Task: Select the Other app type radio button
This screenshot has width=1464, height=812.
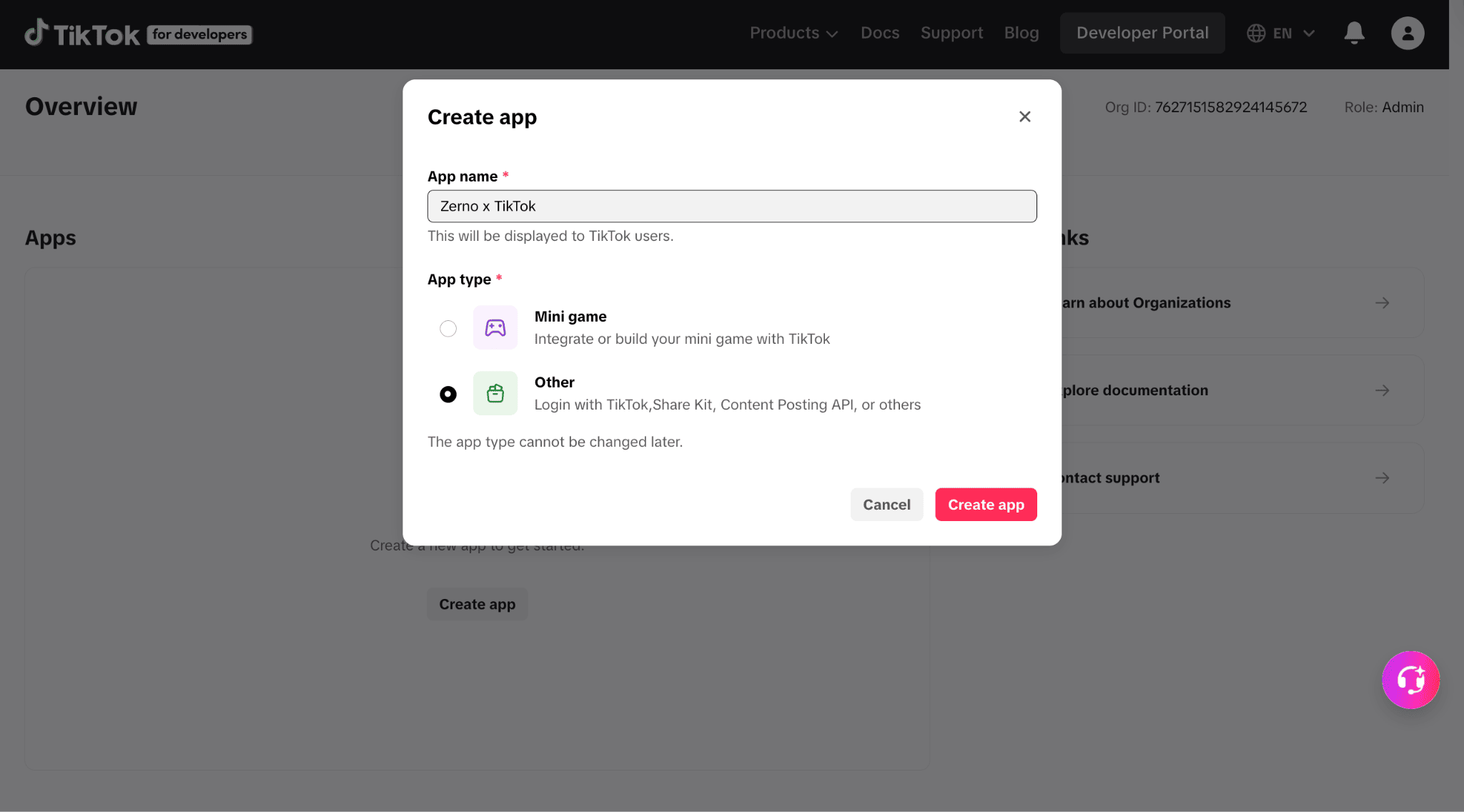Action: click(x=448, y=394)
